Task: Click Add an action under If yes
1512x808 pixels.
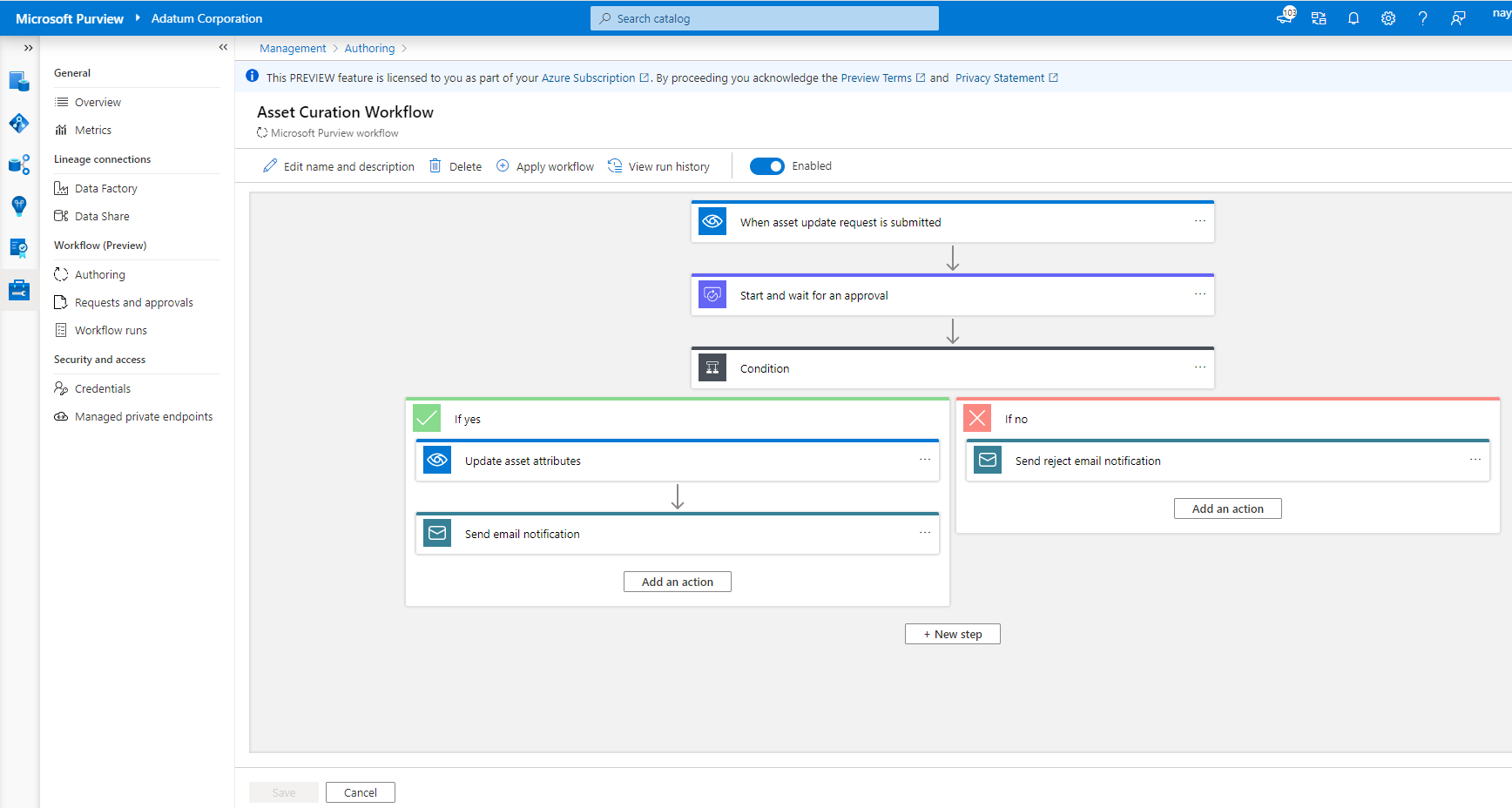Action: 678,582
